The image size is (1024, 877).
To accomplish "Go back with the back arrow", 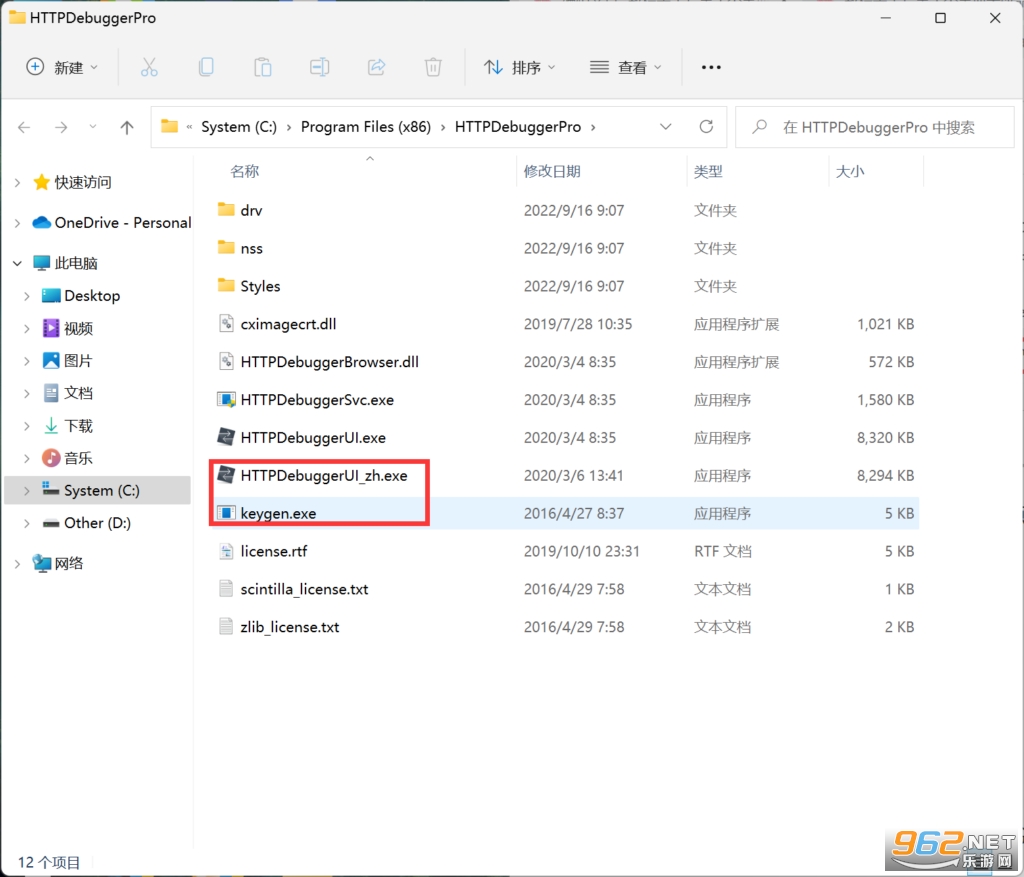I will (24, 127).
